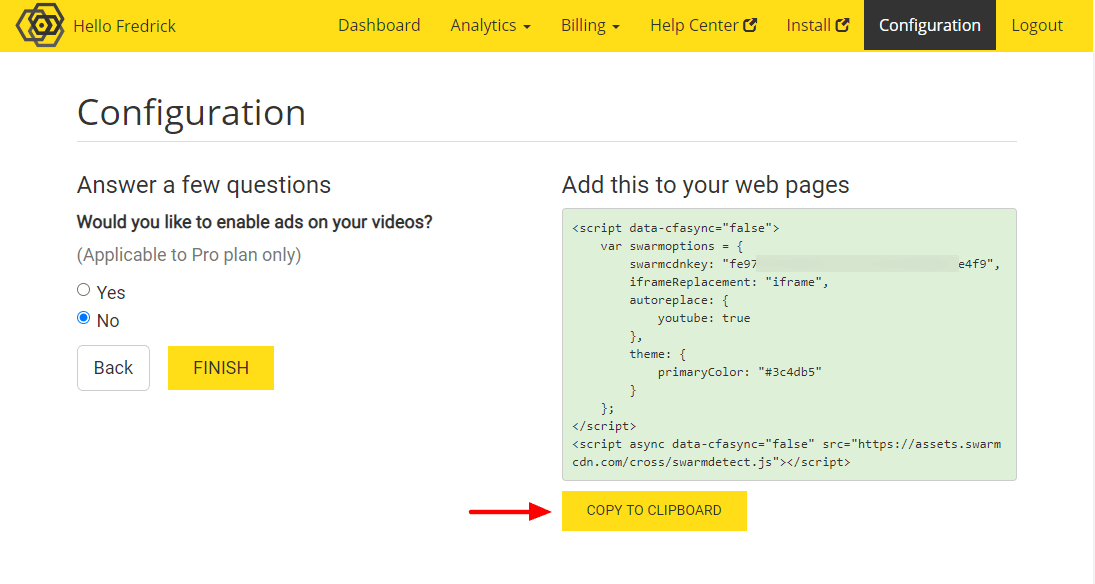The width and height of the screenshot is (1095, 584).
Task: Go back with the Back button
Action: 113,367
